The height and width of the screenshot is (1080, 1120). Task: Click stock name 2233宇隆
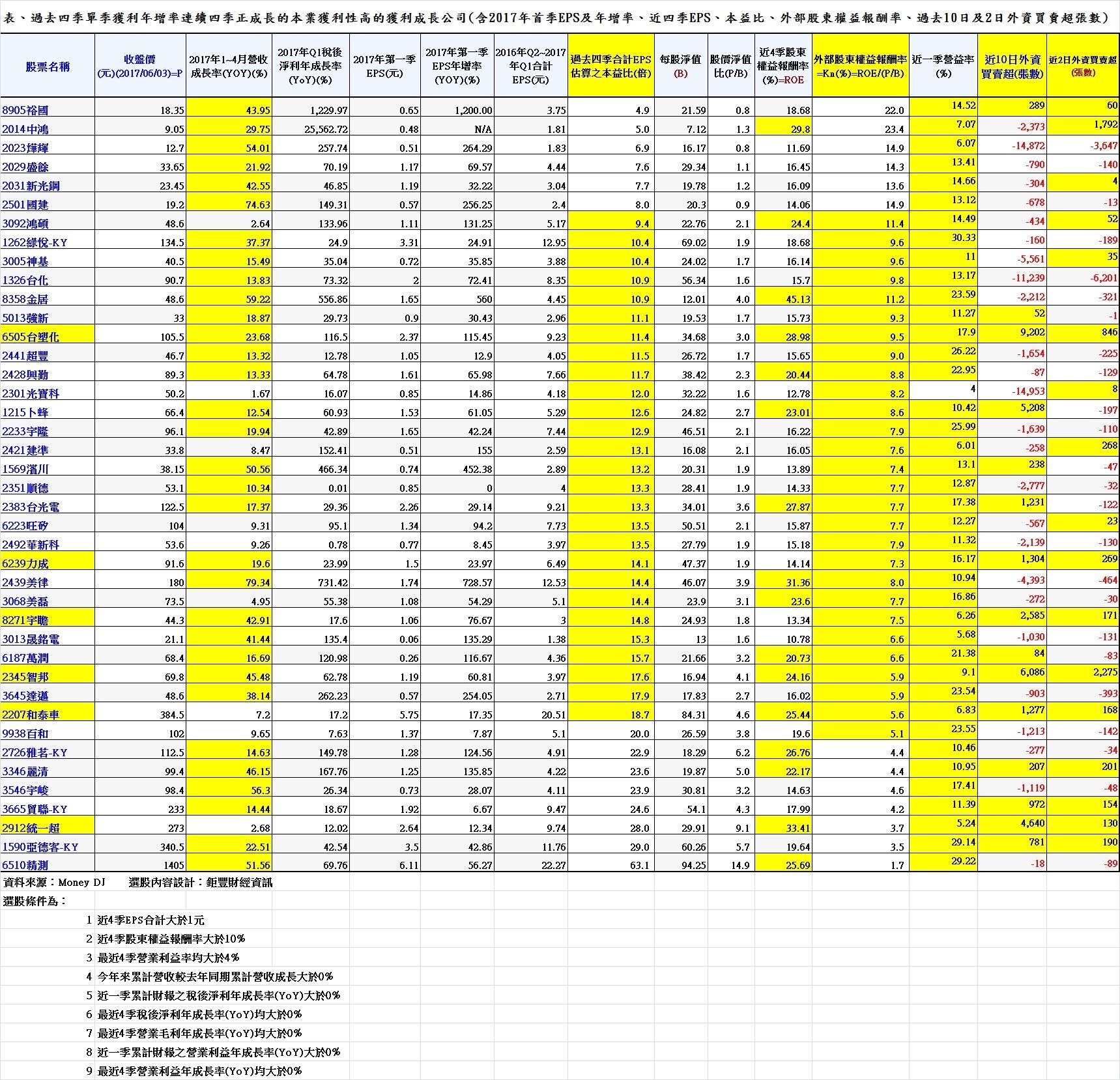click(x=25, y=431)
